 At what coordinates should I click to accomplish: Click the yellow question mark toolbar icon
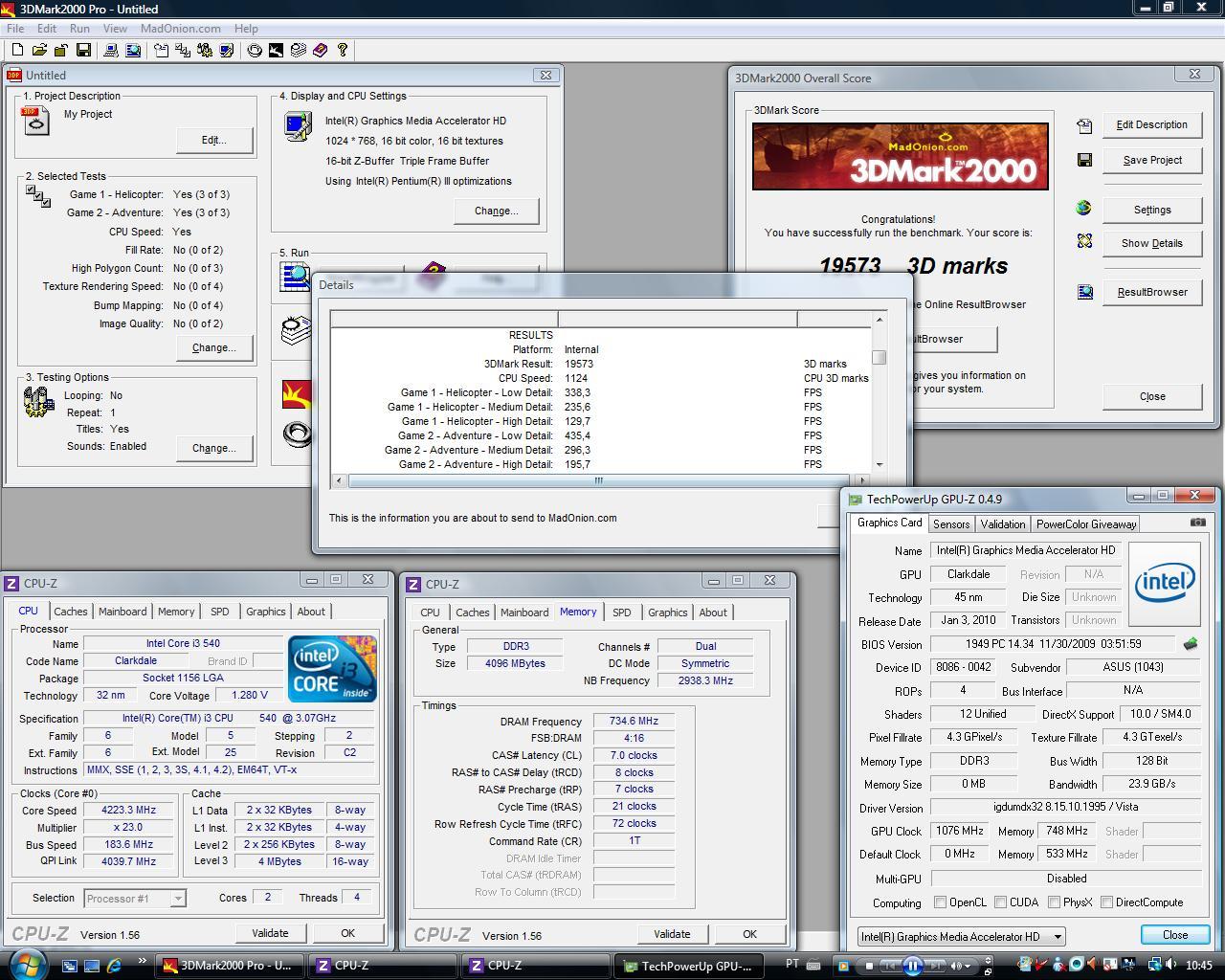click(x=343, y=50)
